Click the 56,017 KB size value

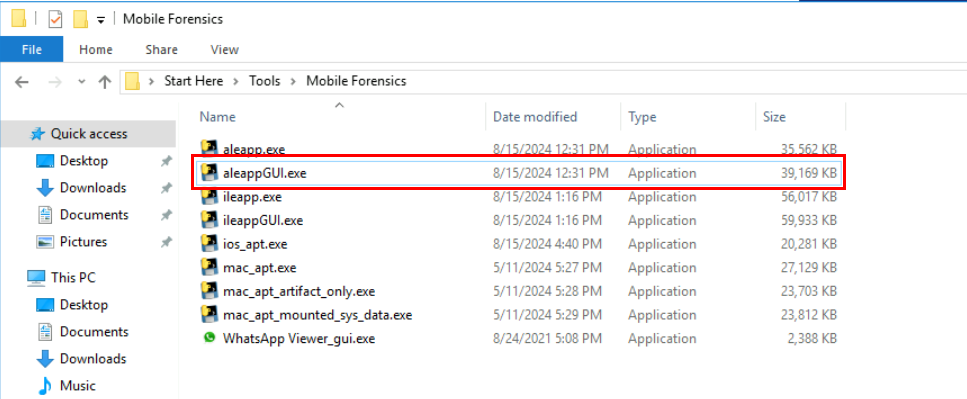(809, 197)
